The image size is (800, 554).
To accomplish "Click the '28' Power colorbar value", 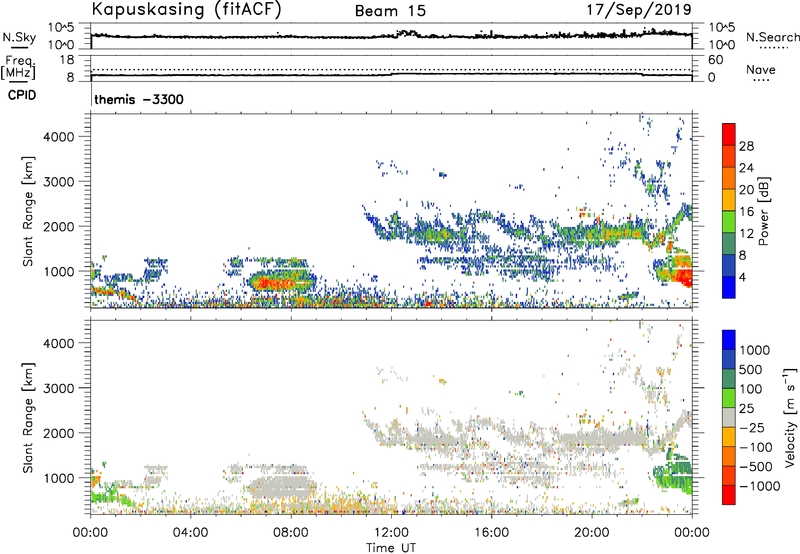I will 746,146.
